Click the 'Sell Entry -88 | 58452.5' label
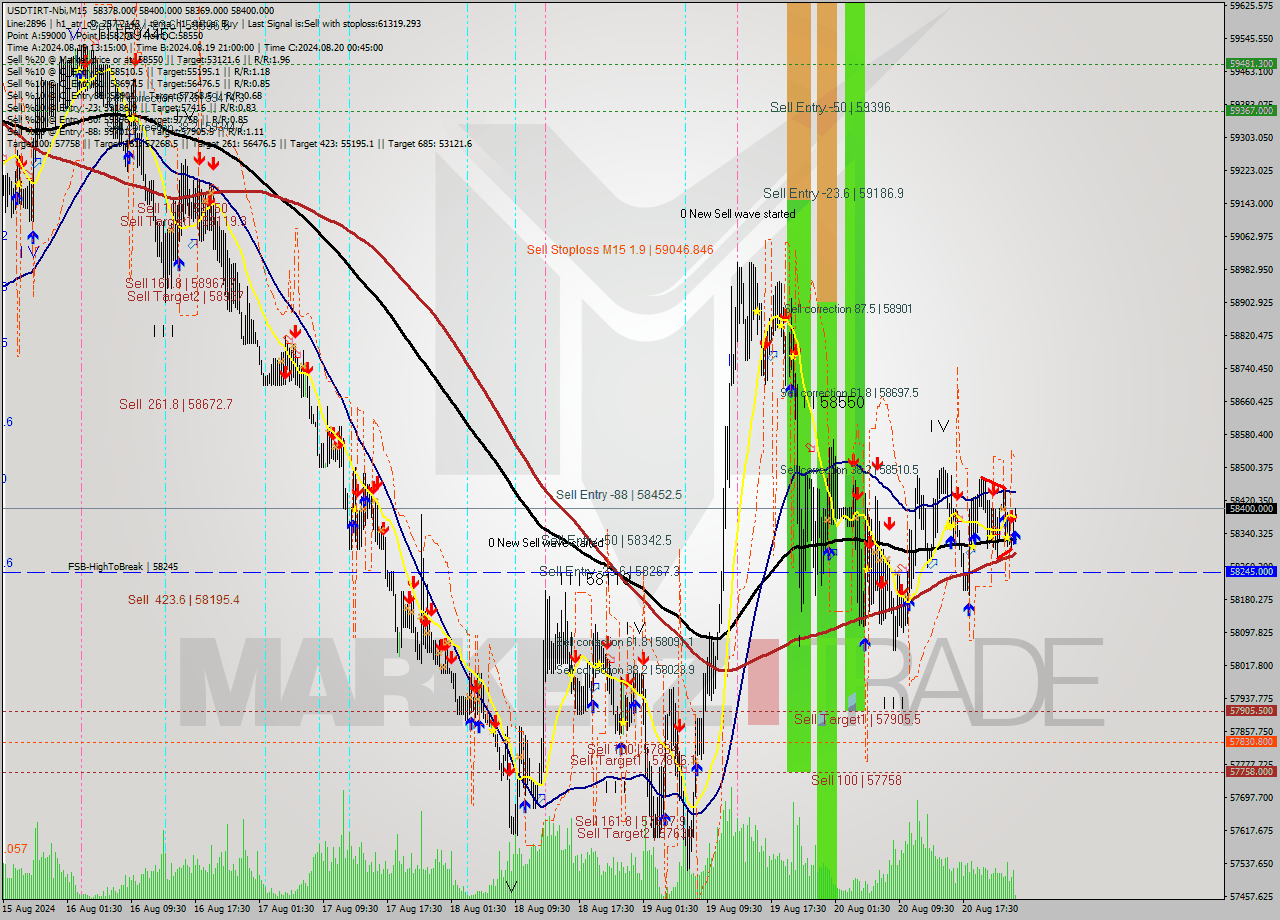This screenshot has height=920, width=1280. (619, 494)
